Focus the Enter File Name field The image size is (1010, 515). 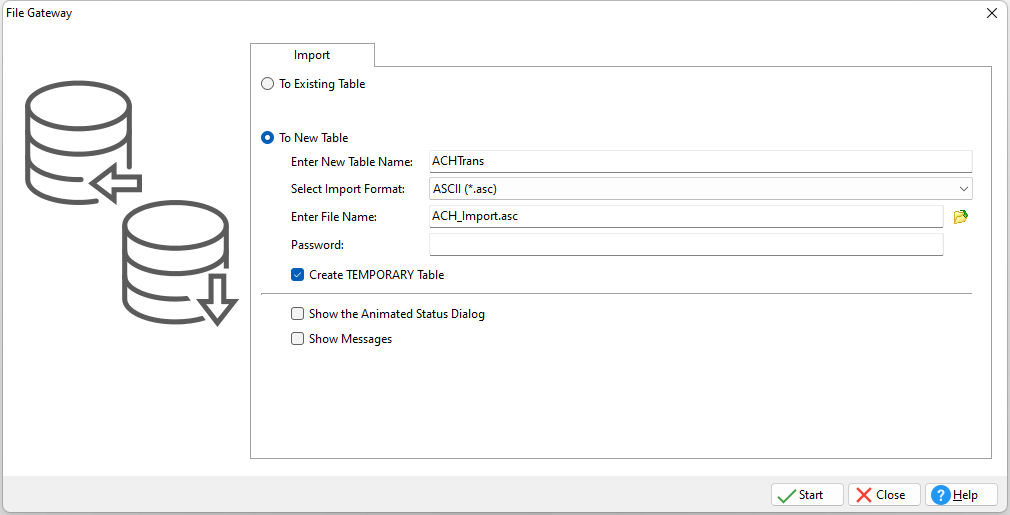point(686,216)
